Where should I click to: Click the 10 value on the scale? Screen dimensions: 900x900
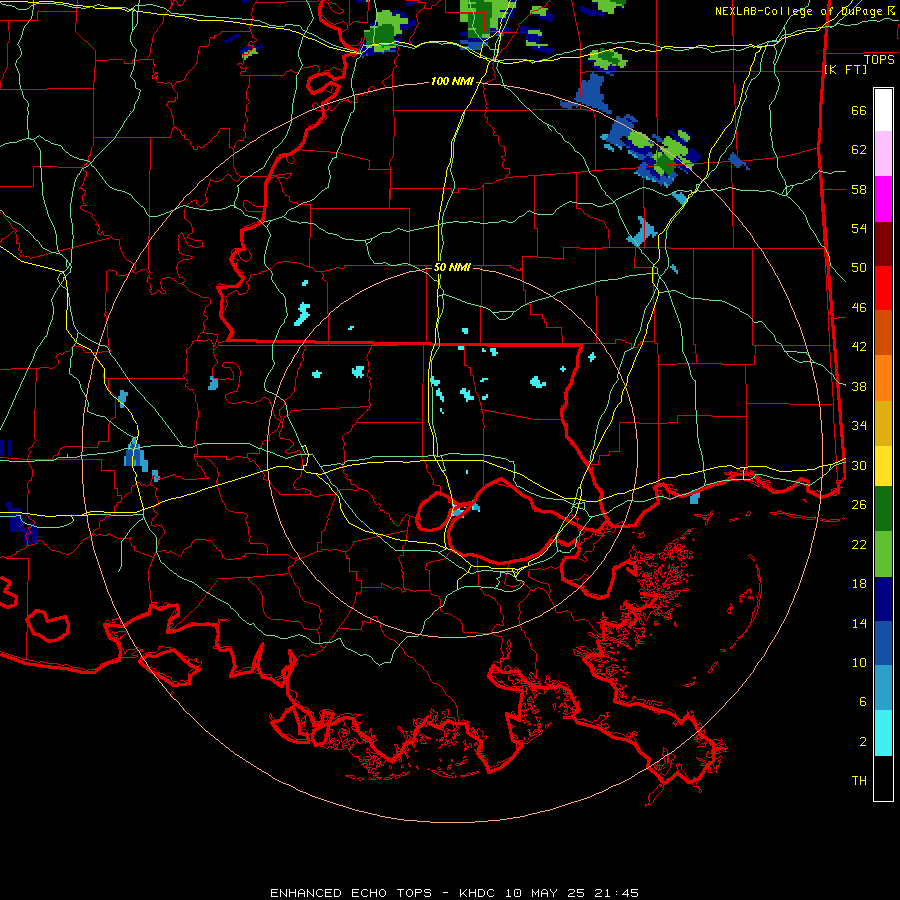[859, 662]
